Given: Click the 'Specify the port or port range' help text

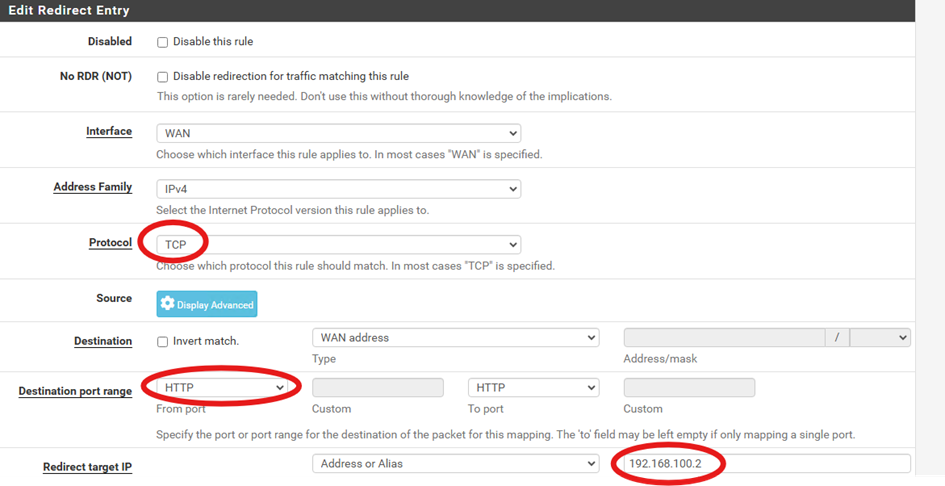Looking at the screenshot, I should pyautogui.click(x=505, y=435).
